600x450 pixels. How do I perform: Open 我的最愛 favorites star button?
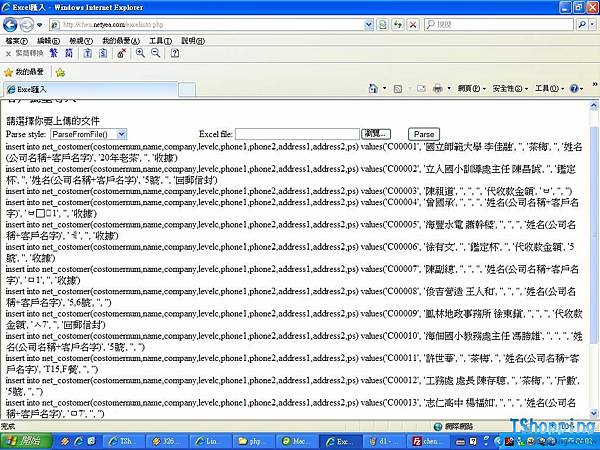24,72
